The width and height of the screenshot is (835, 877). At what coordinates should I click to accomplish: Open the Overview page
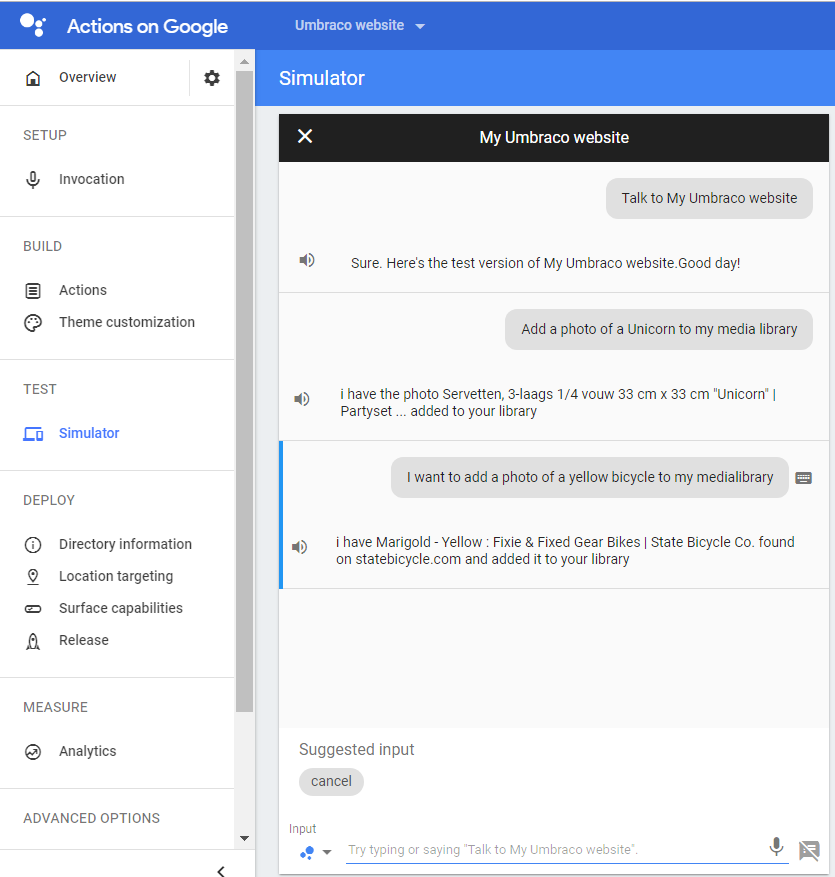coord(88,77)
